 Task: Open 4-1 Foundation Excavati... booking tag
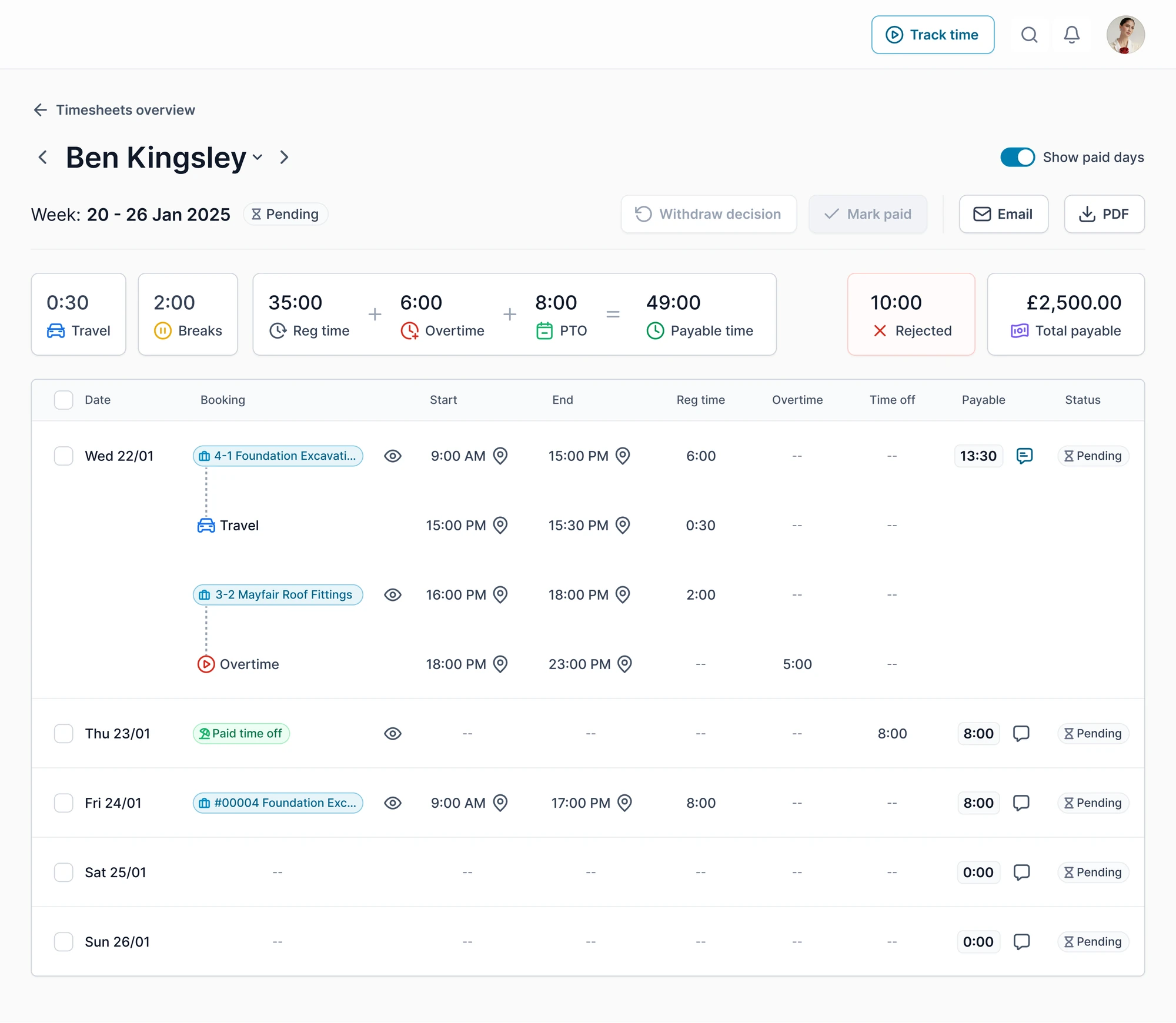[278, 456]
